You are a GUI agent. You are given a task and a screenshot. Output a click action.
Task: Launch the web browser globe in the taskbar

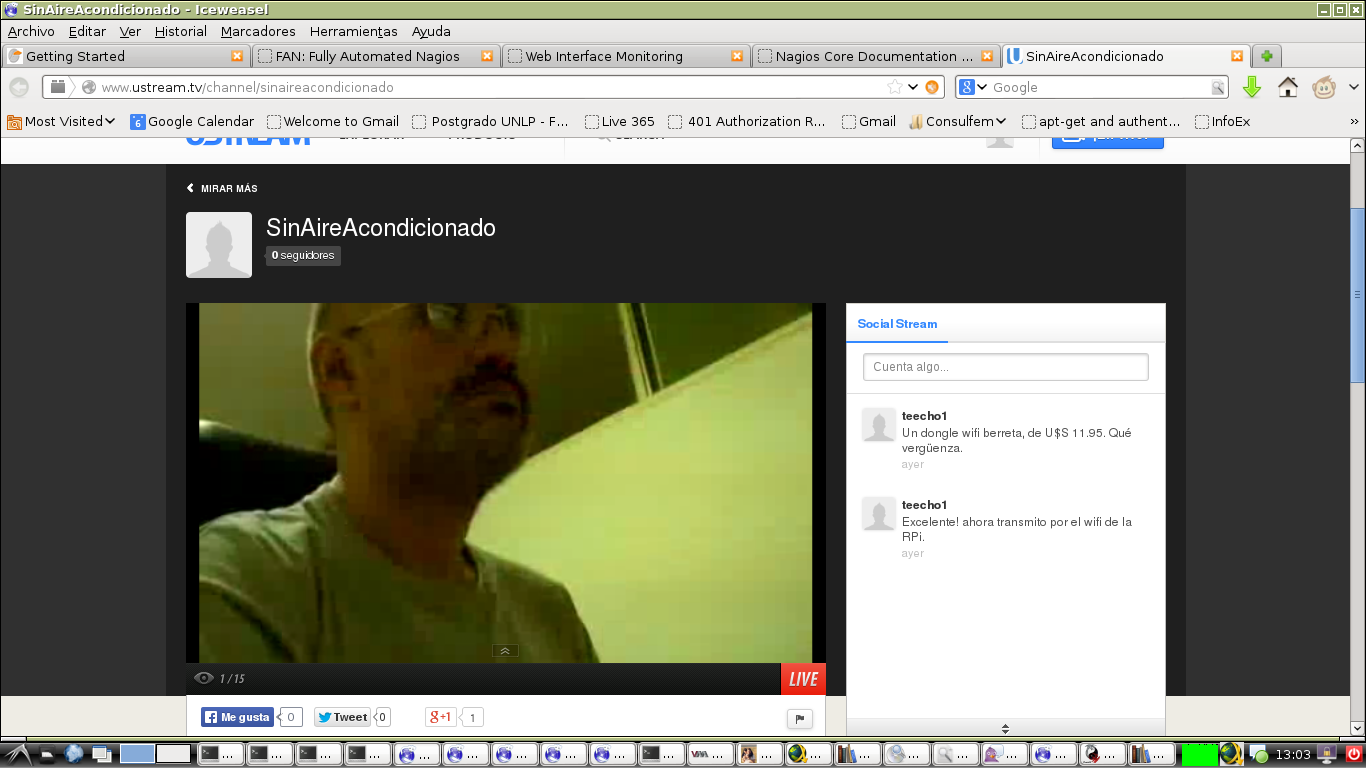coord(74,754)
